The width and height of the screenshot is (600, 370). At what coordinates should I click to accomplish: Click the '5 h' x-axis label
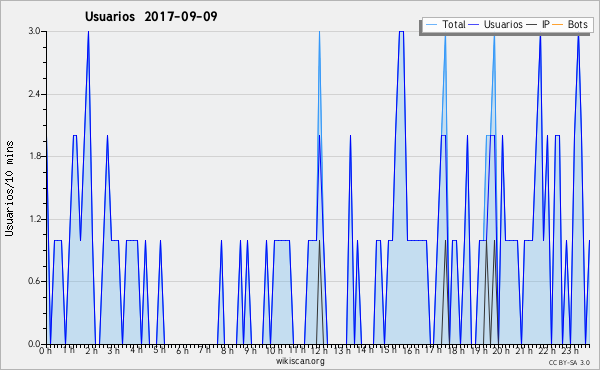pos(159,350)
